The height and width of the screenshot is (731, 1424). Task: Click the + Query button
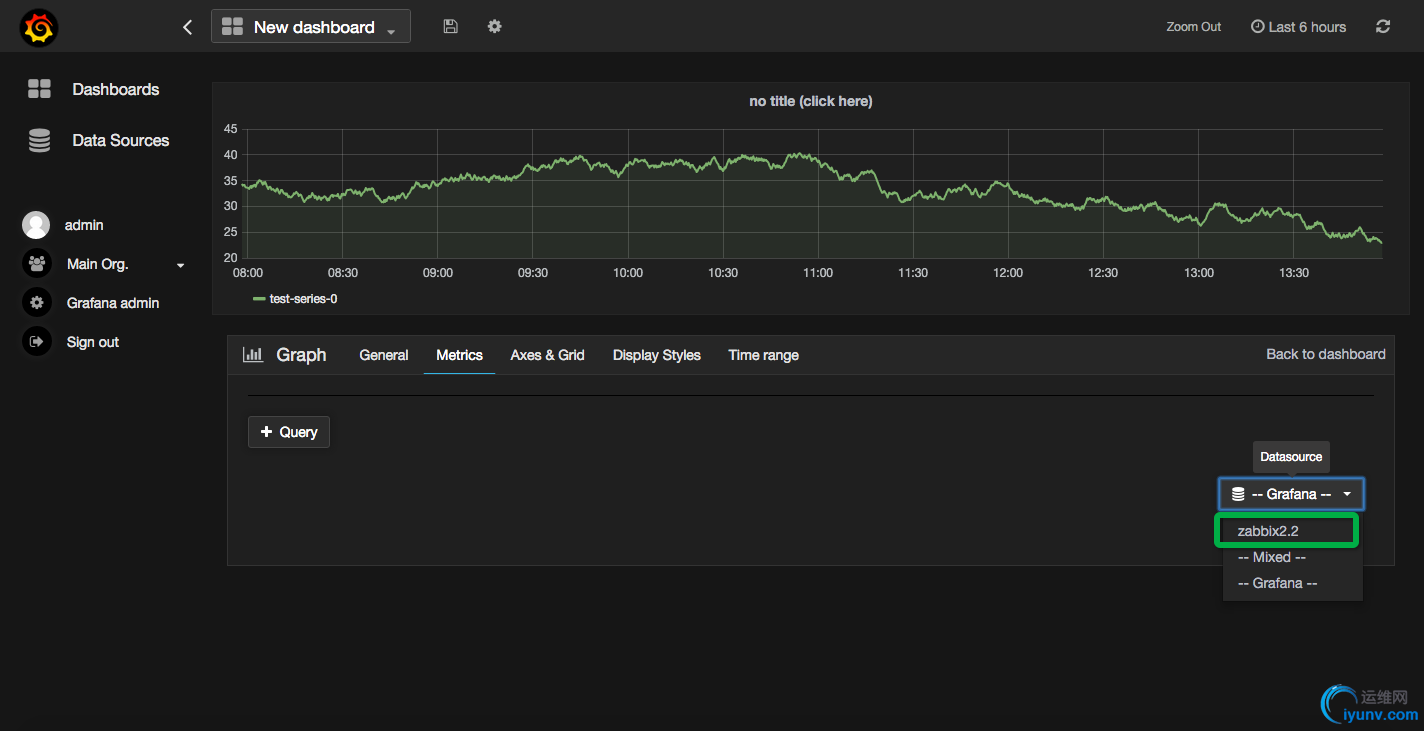pyautogui.click(x=289, y=432)
